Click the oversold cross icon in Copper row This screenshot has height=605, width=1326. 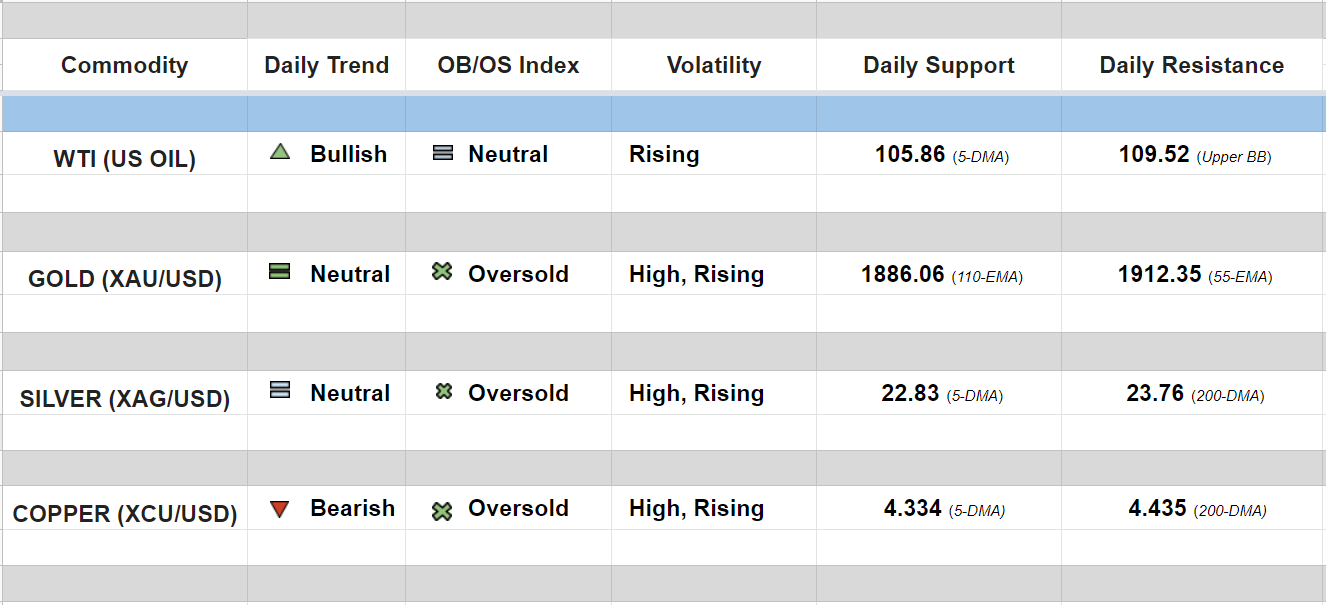pos(442,511)
